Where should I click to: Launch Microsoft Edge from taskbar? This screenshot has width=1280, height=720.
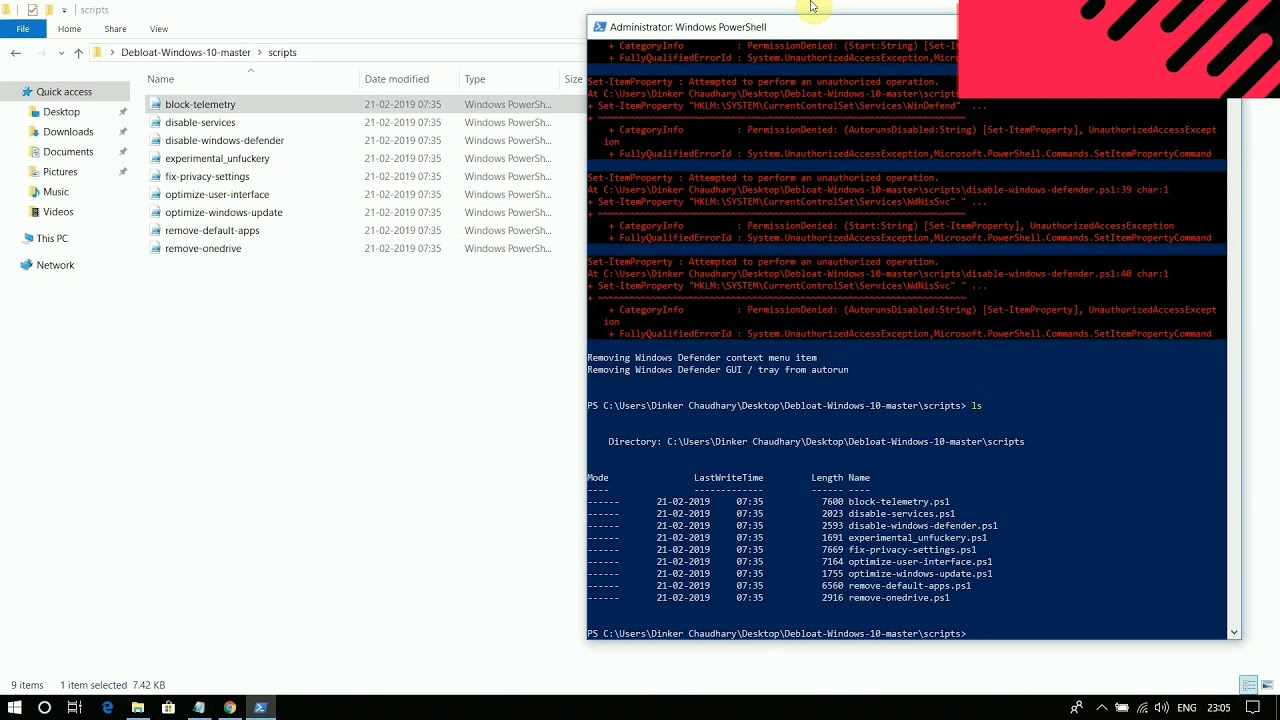(107, 707)
